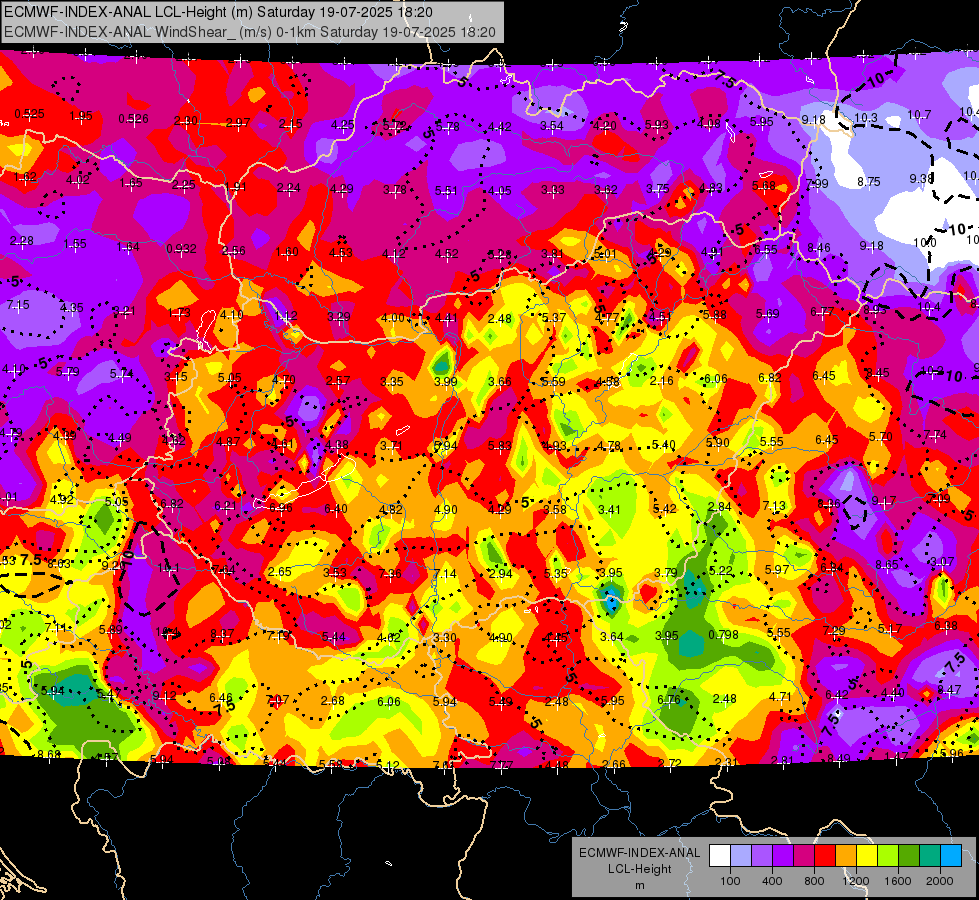Viewport: 979px width, 900px height.
Task: Click the wind shear value 7.99
Action: click(x=817, y=184)
